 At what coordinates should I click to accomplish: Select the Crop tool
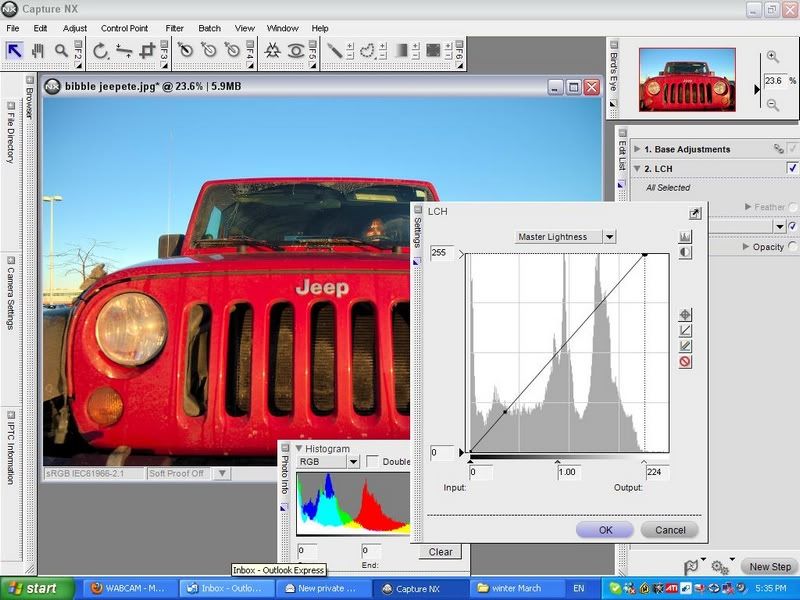click(147, 50)
